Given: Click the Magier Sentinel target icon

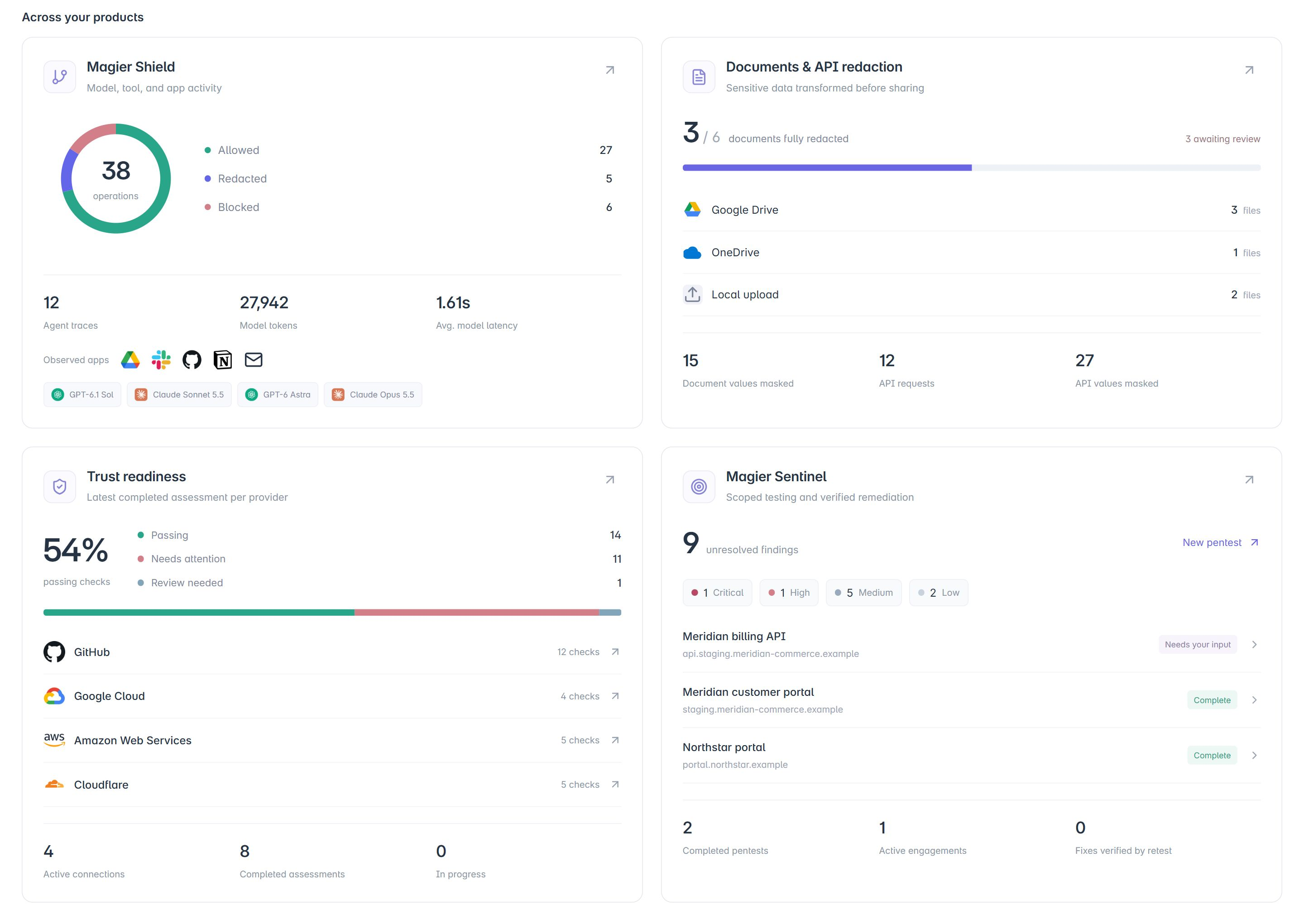Looking at the screenshot, I should (699, 487).
